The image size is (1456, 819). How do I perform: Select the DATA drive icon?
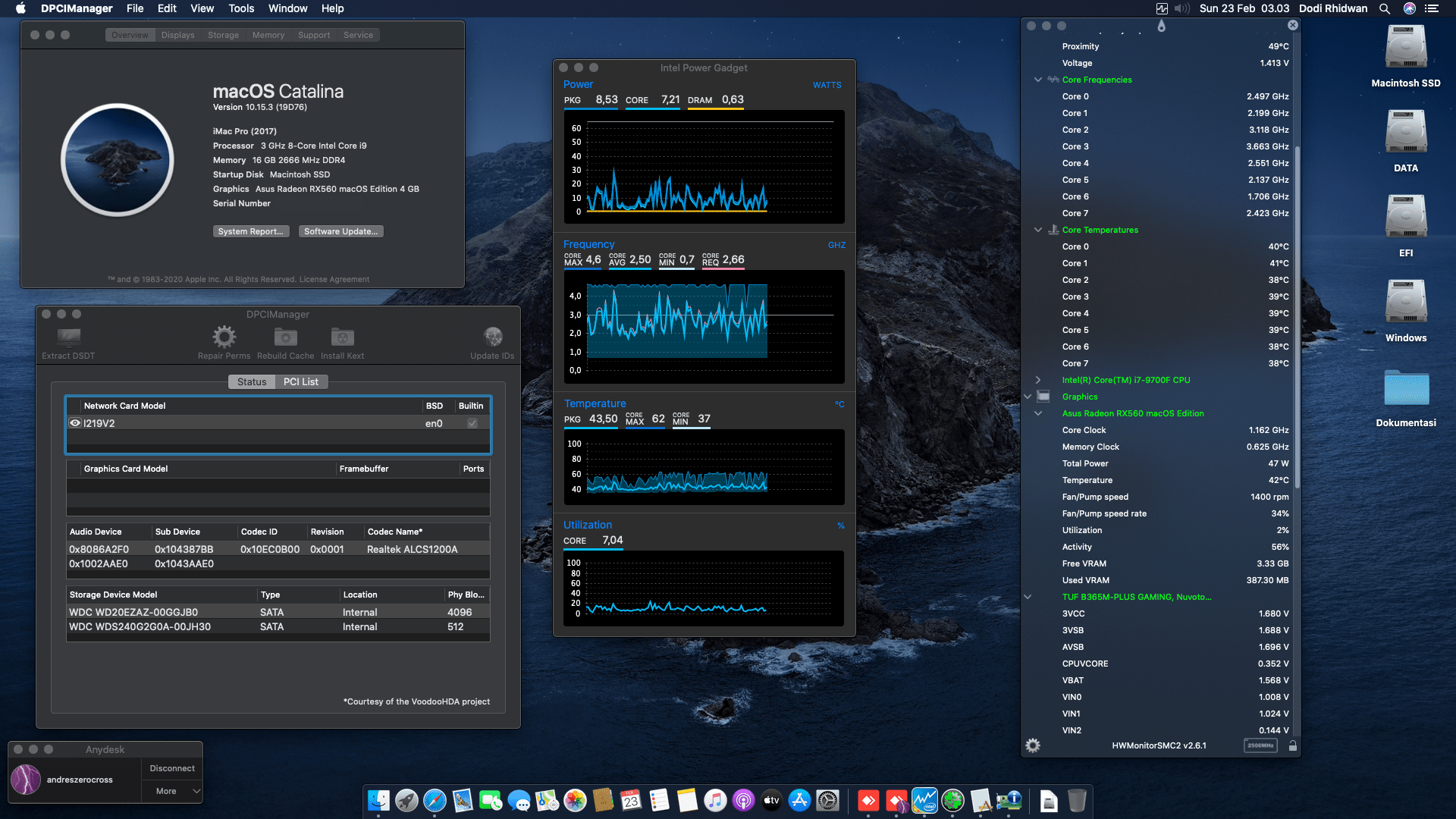point(1406,132)
